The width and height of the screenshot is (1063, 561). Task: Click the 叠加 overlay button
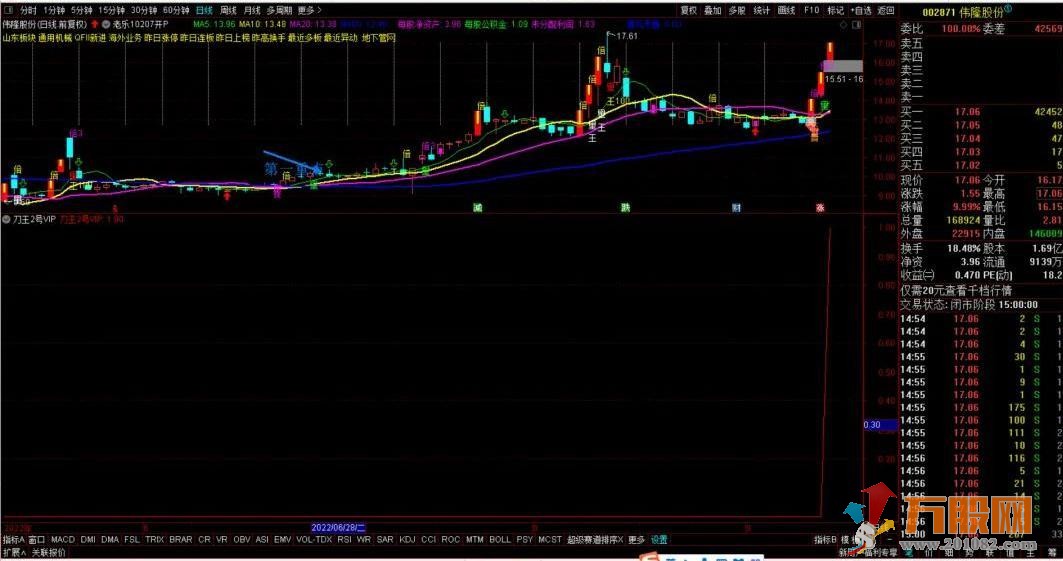coord(713,10)
